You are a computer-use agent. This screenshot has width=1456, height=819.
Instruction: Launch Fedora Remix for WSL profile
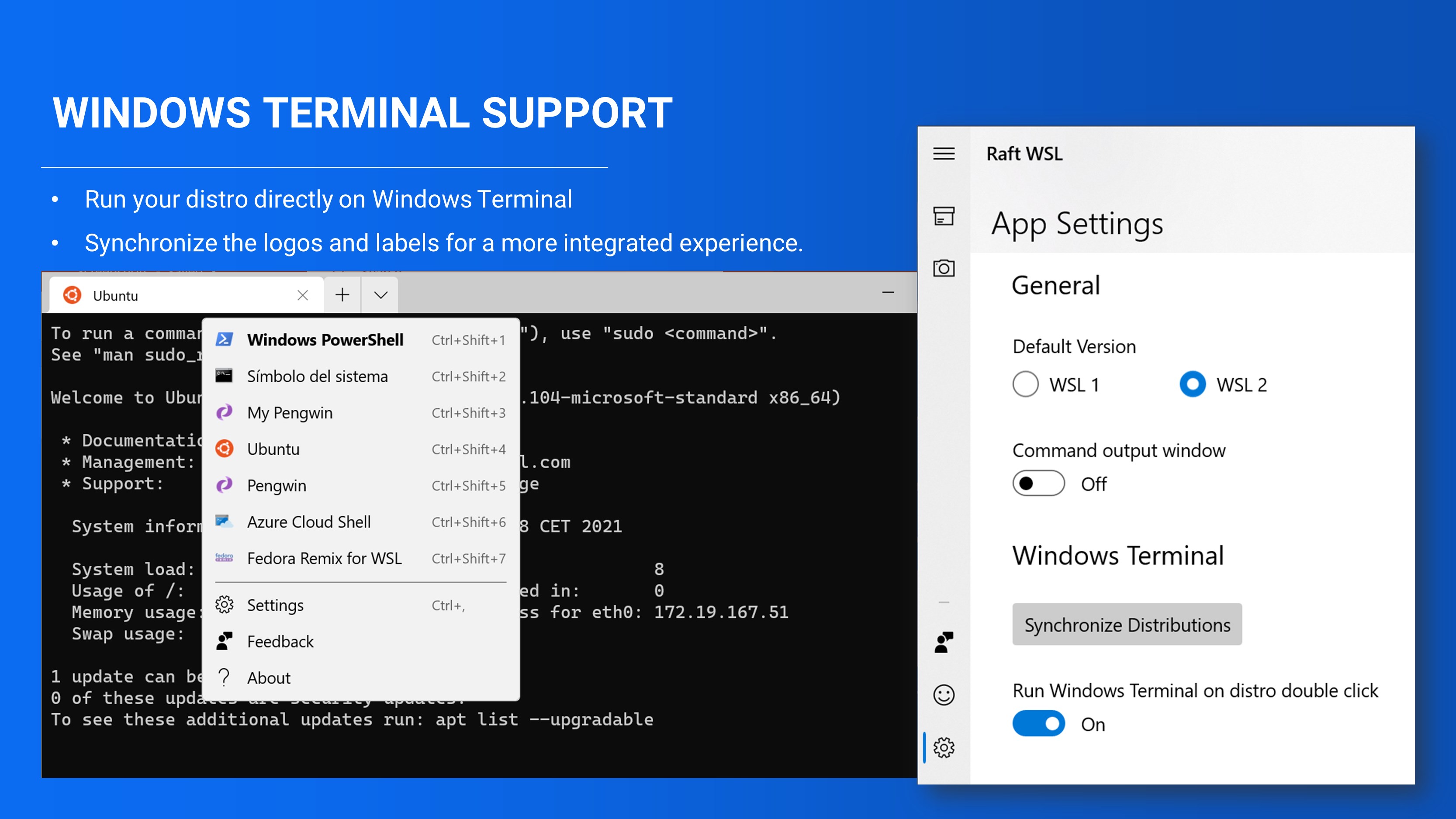pyautogui.click(x=324, y=558)
